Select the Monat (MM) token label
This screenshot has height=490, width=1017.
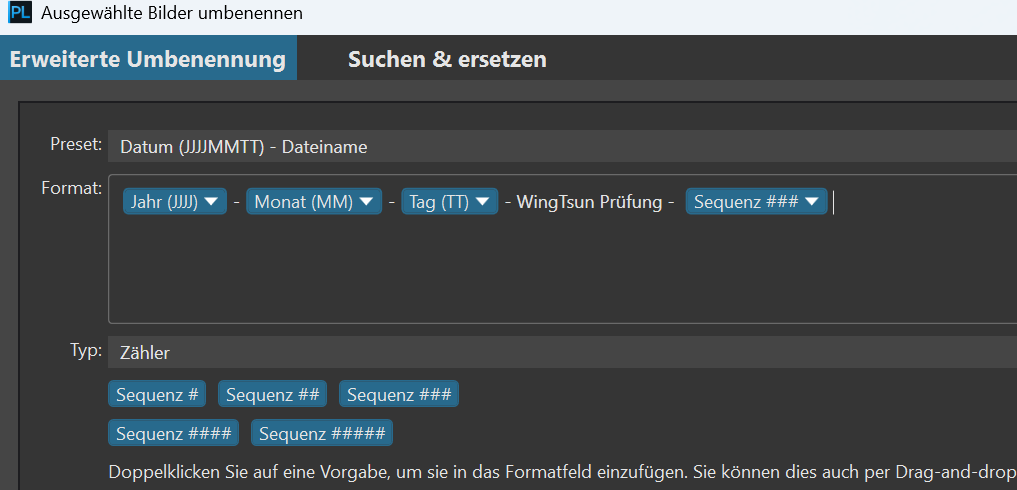point(303,202)
